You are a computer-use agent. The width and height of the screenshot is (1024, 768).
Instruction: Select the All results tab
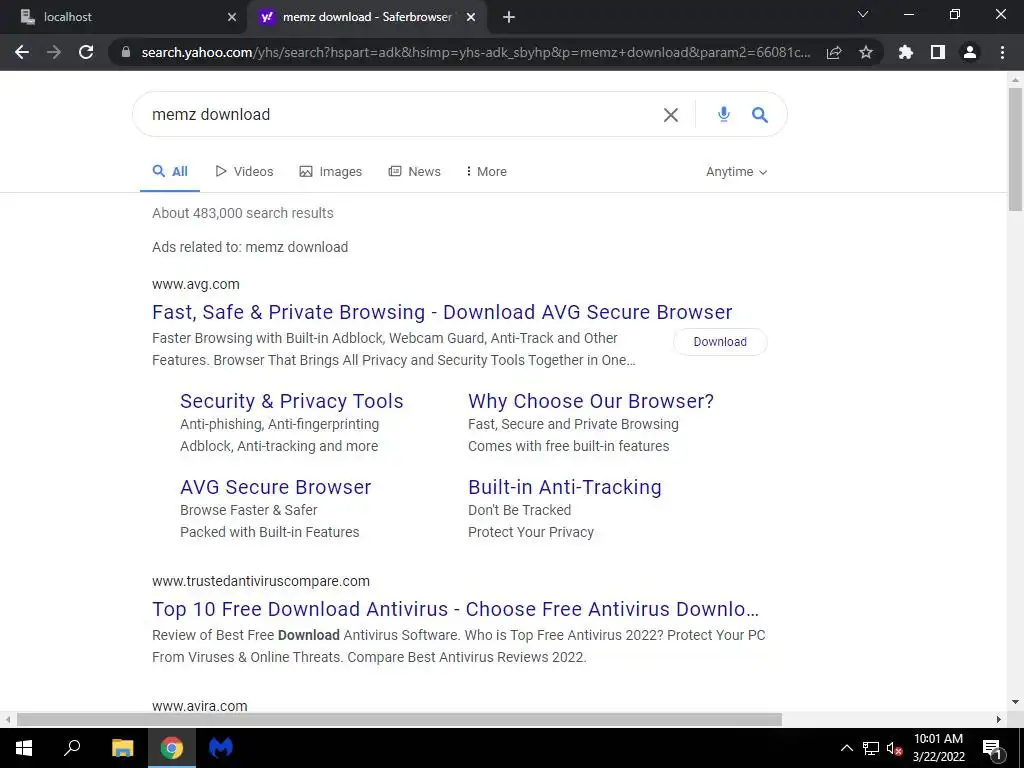click(170, 172)
